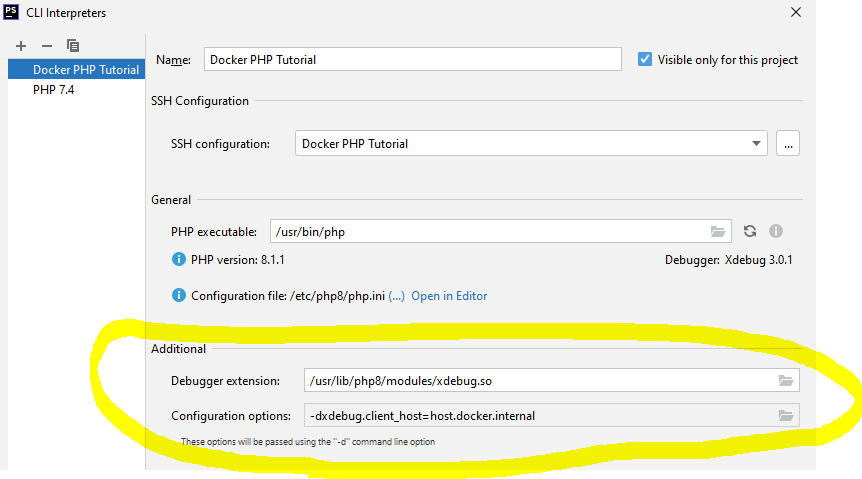This screenshot has height=479, width=862.
Task: Select PHP 7.4 interpreter
Action: [x=53, y=90]
